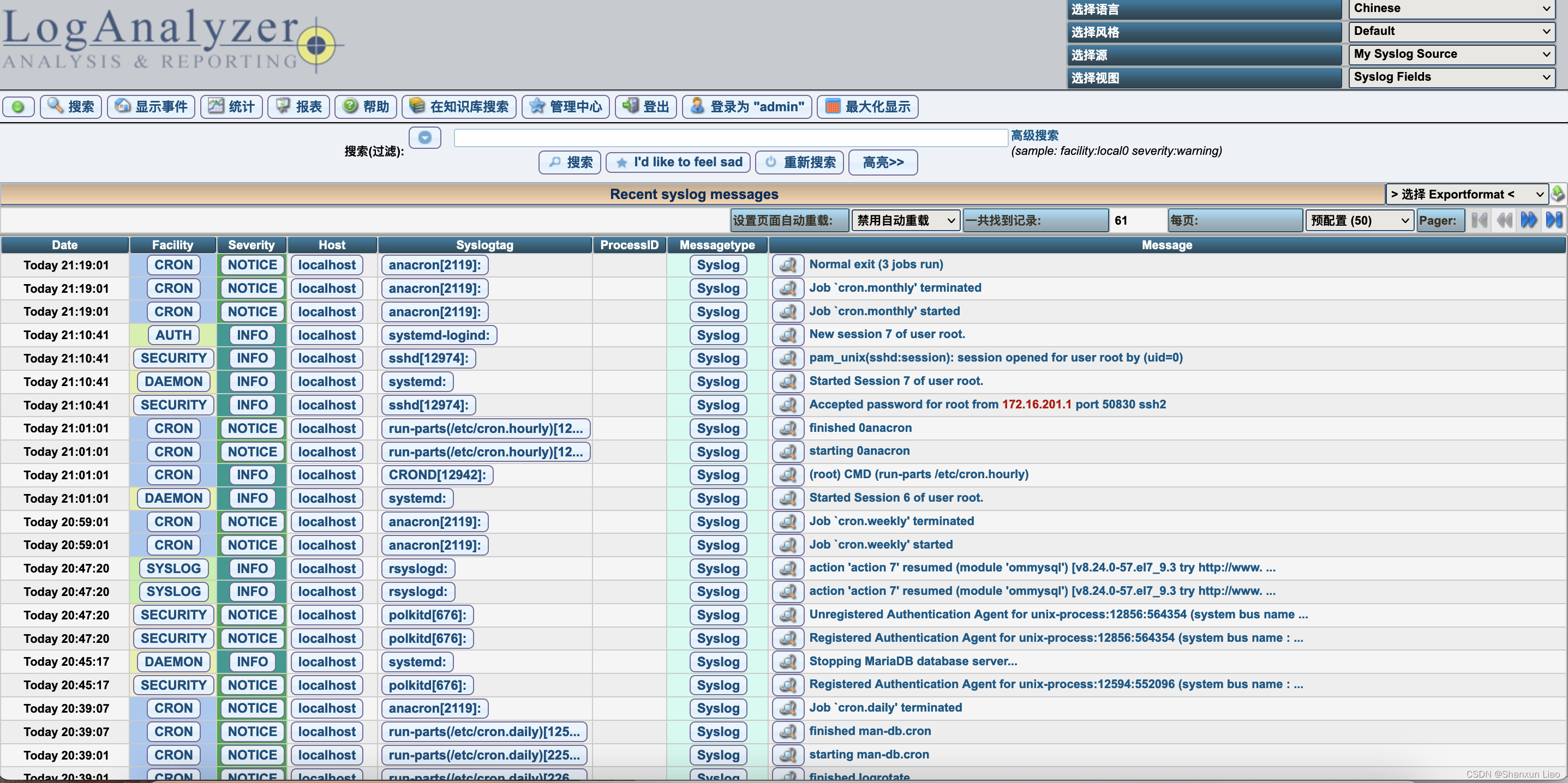Open the Chinese language dropdown
The image size is (1568, 783).
[x=1452, y=9]
